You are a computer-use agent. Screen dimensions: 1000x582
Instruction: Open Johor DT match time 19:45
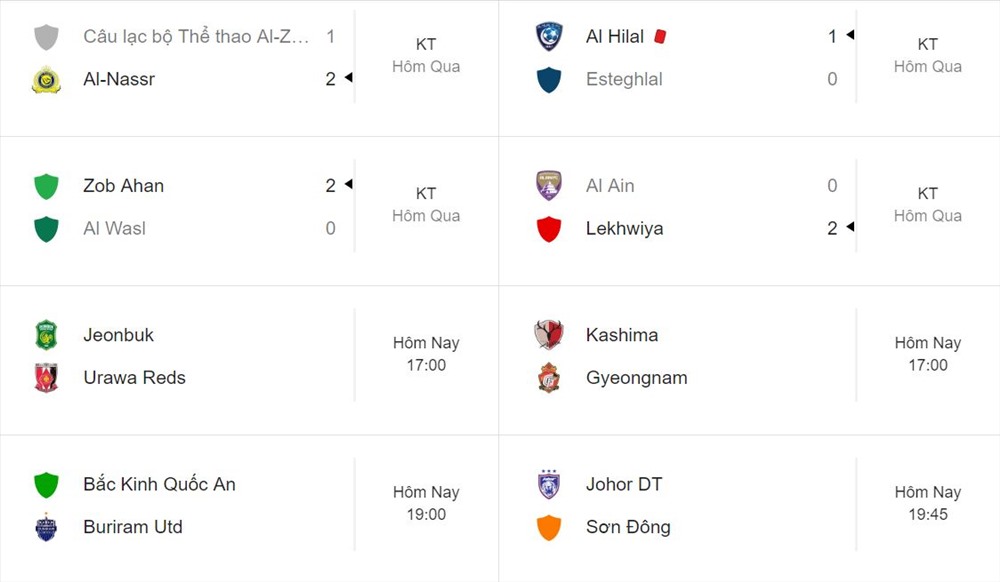point(928,514)
